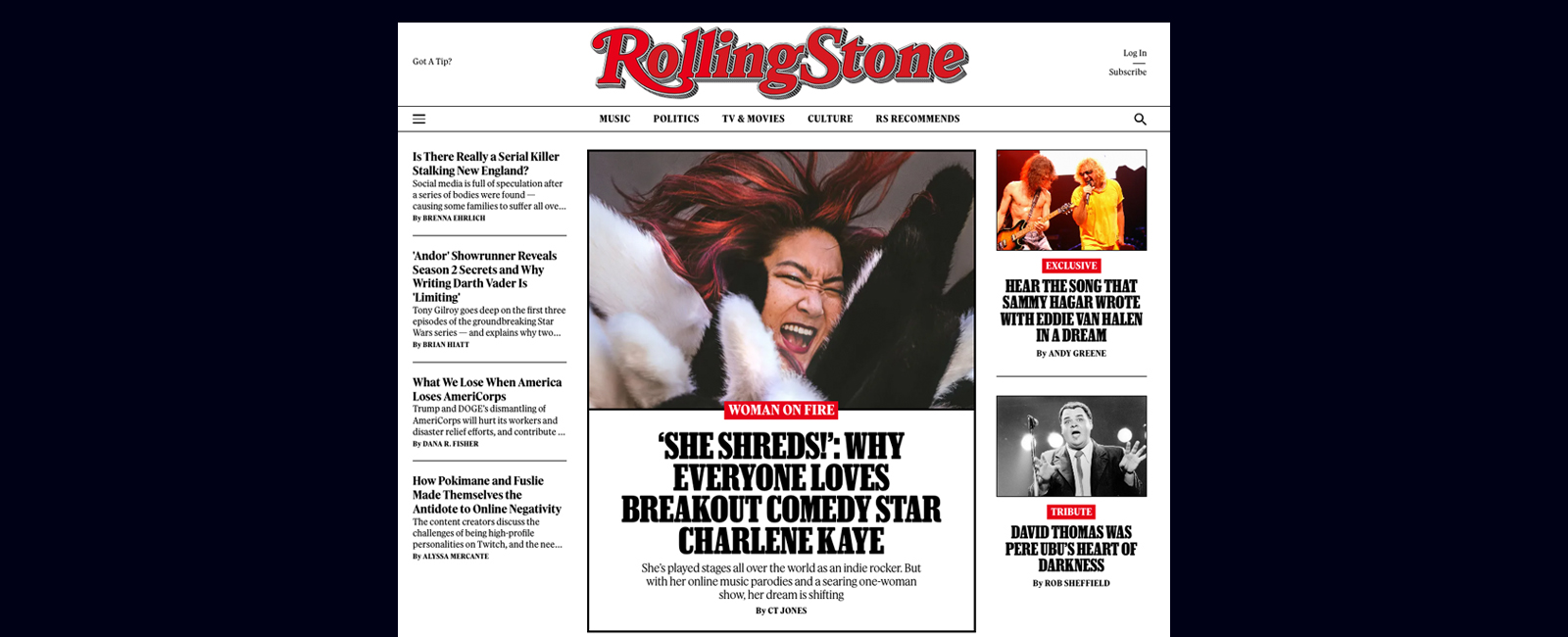Click the Sammy Hagar concert thumbnail
1568x637 pixels.
1071,200
